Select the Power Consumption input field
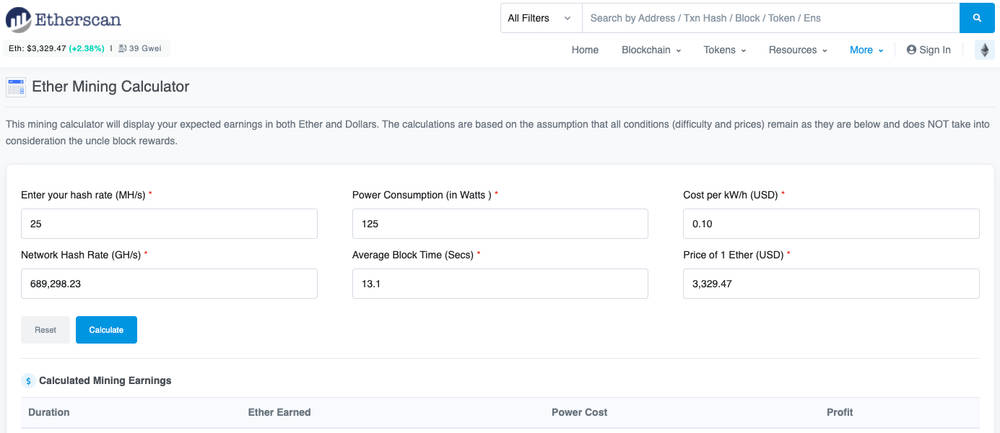1000x433 pixels. point(500,224)
